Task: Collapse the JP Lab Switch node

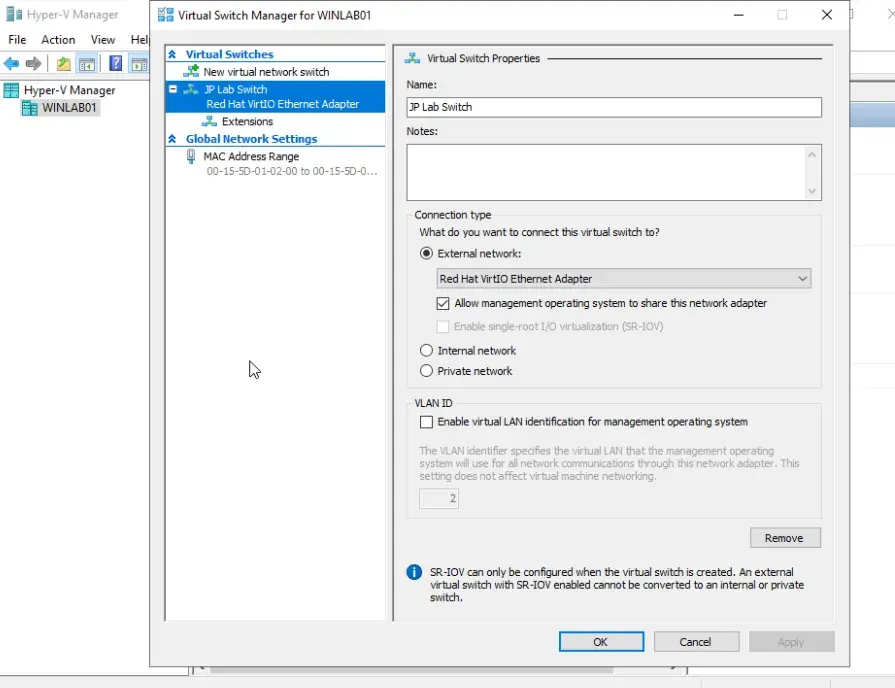Action: tap(173, 89)
